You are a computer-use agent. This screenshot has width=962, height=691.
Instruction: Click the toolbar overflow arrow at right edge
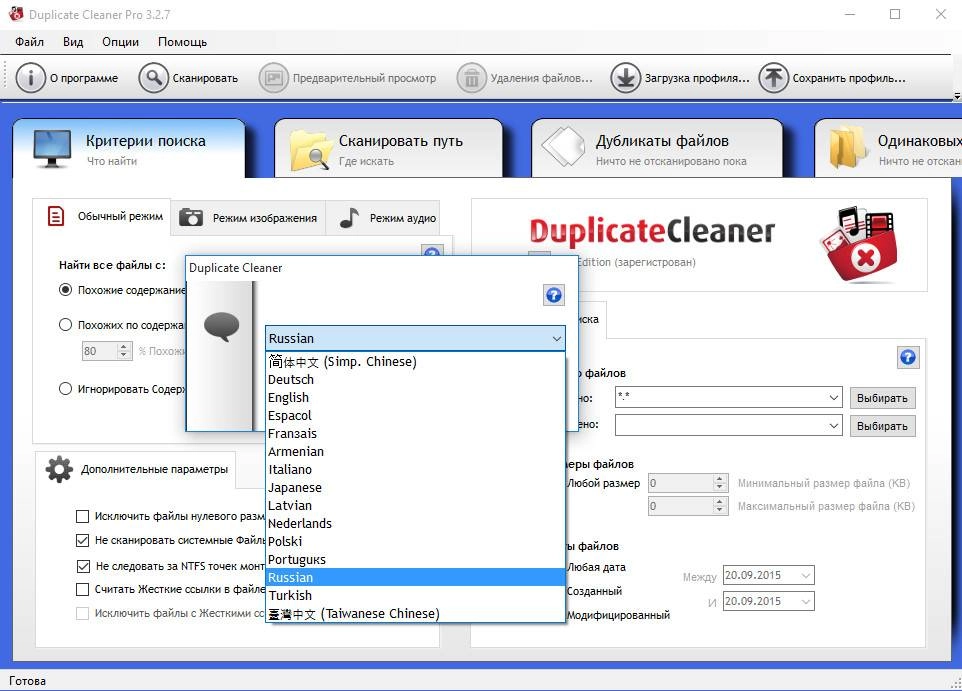click(x=956, y=96)
